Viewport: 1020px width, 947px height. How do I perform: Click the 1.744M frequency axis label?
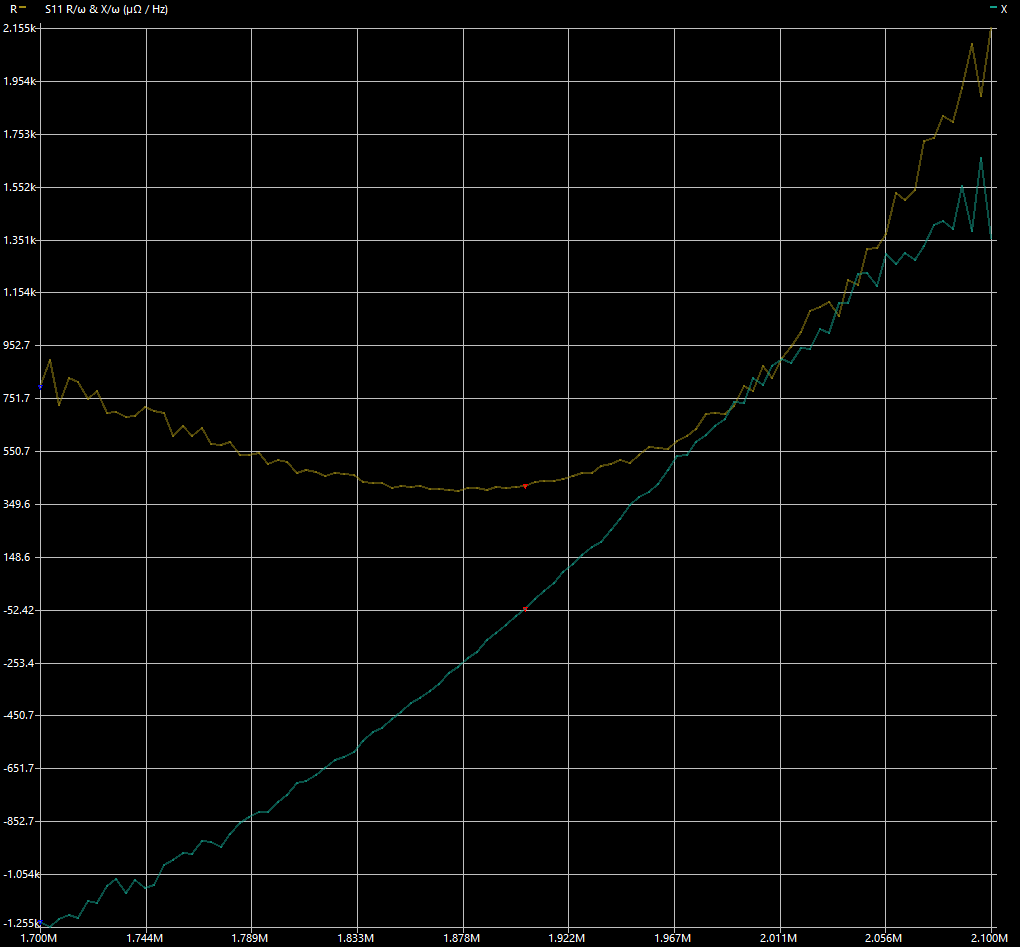(146, 939)
